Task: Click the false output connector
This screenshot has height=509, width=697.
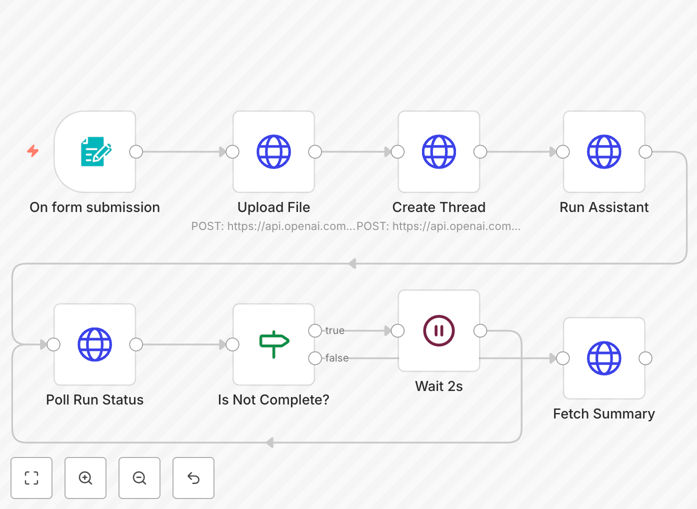Action: point(315,358)
